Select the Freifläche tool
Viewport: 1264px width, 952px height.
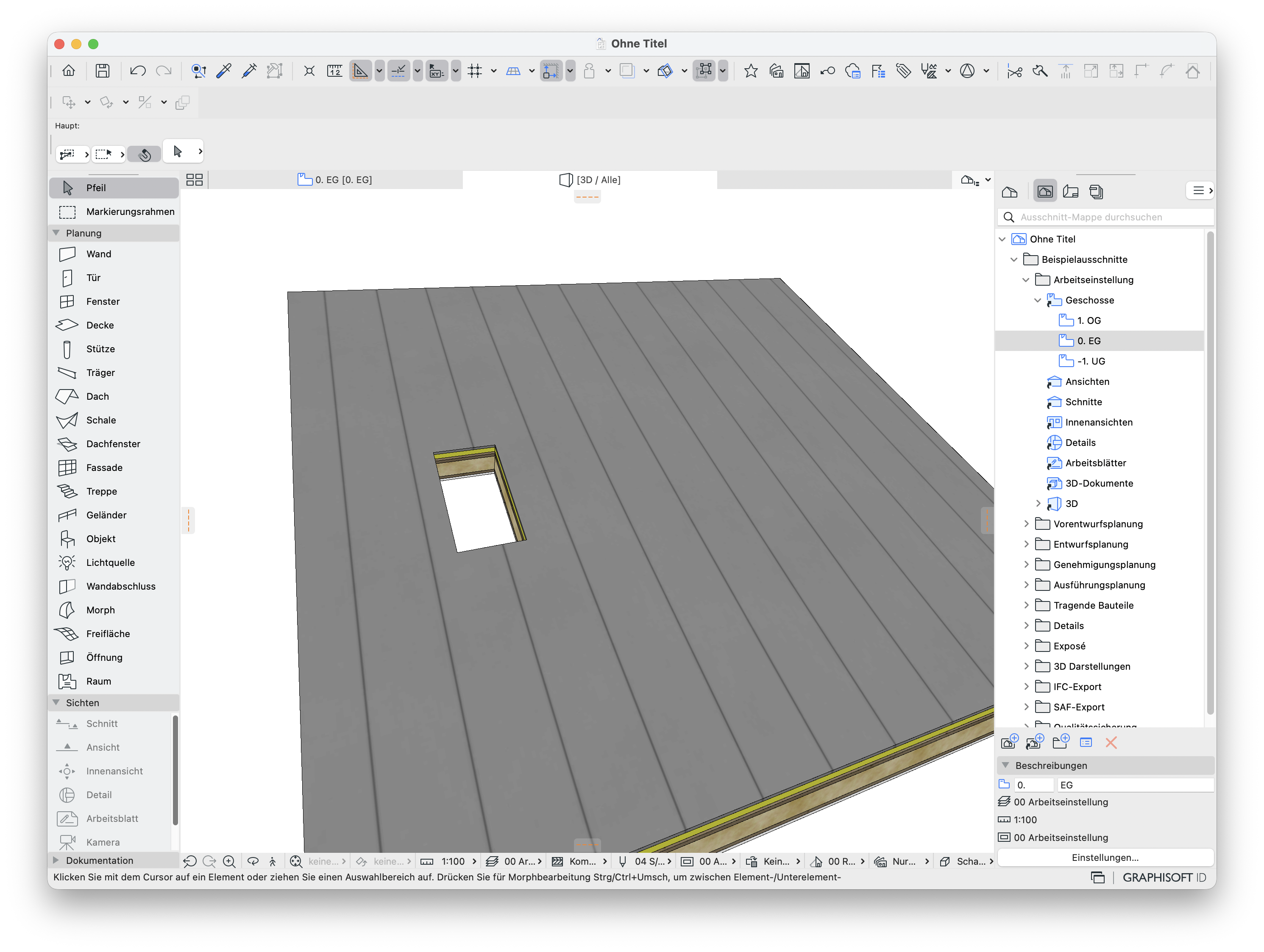[114, 634]
